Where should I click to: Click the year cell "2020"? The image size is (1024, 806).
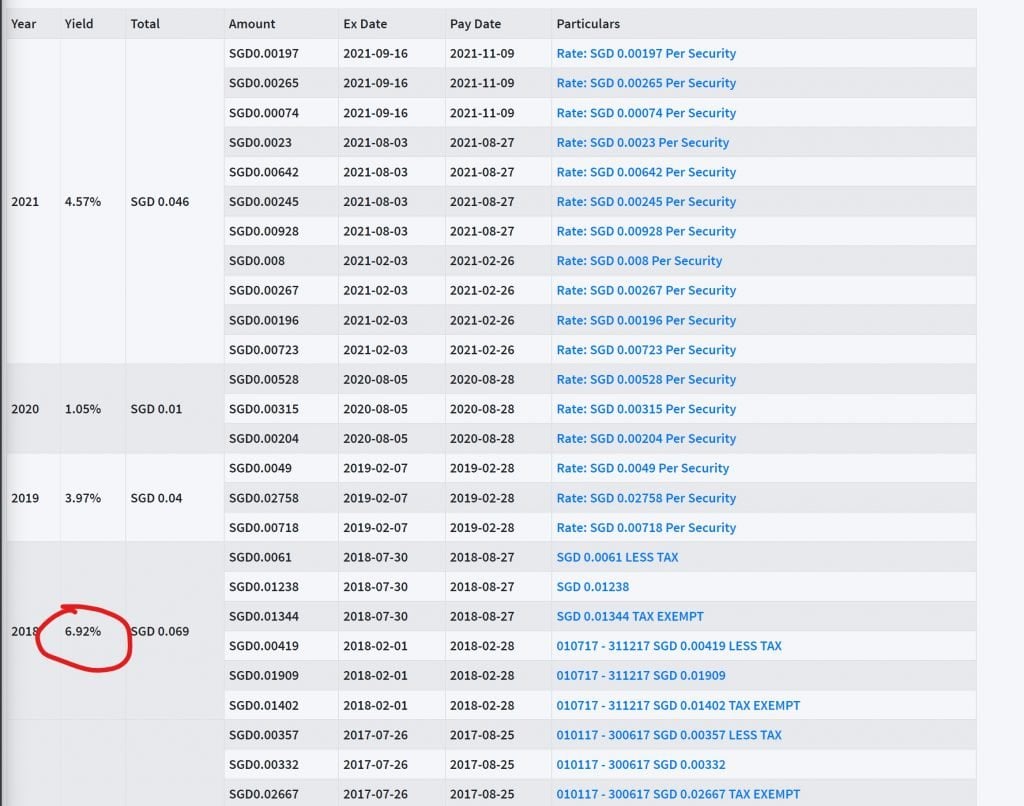click(25, 409)
